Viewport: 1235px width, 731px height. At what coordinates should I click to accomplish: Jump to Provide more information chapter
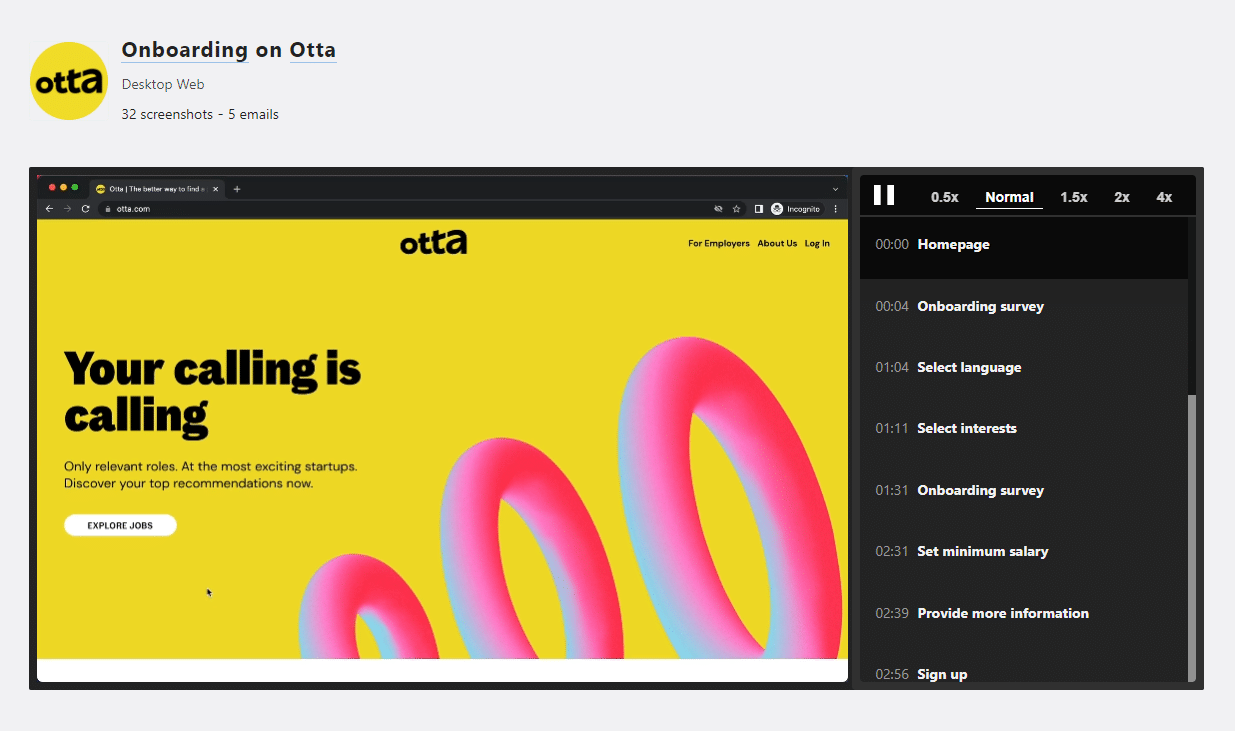pos(1024,614)
